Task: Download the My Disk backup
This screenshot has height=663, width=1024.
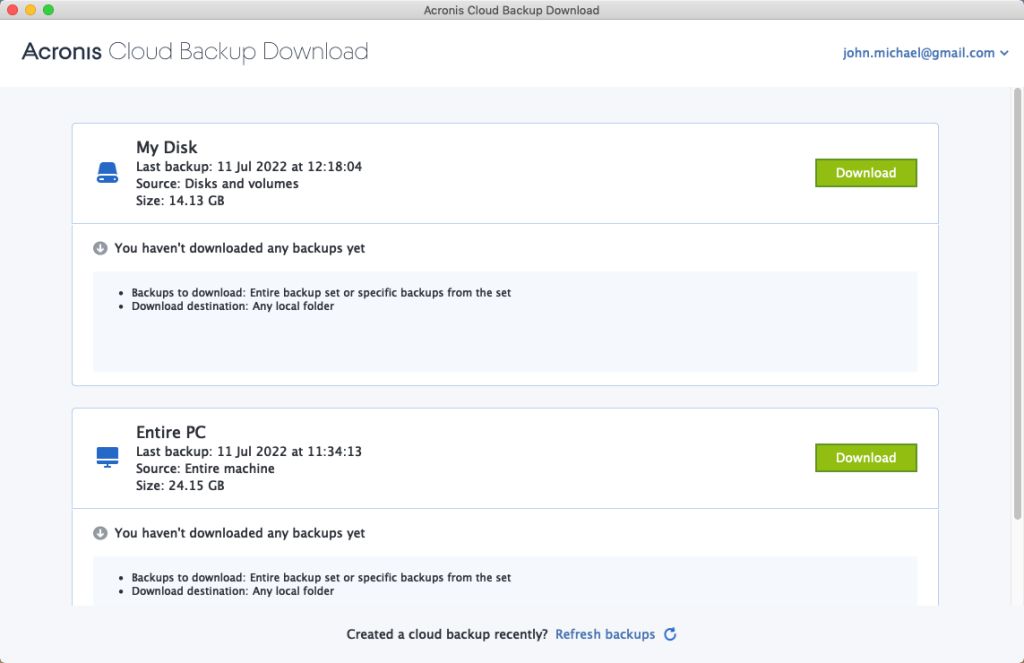Action: pos(865,173)
